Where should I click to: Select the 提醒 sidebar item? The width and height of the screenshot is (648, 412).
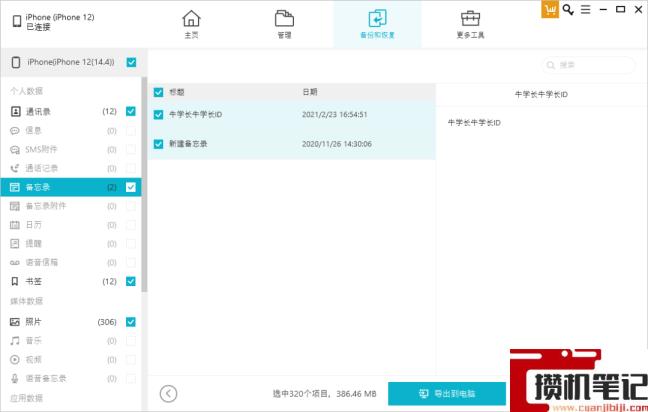pos(71,243)
